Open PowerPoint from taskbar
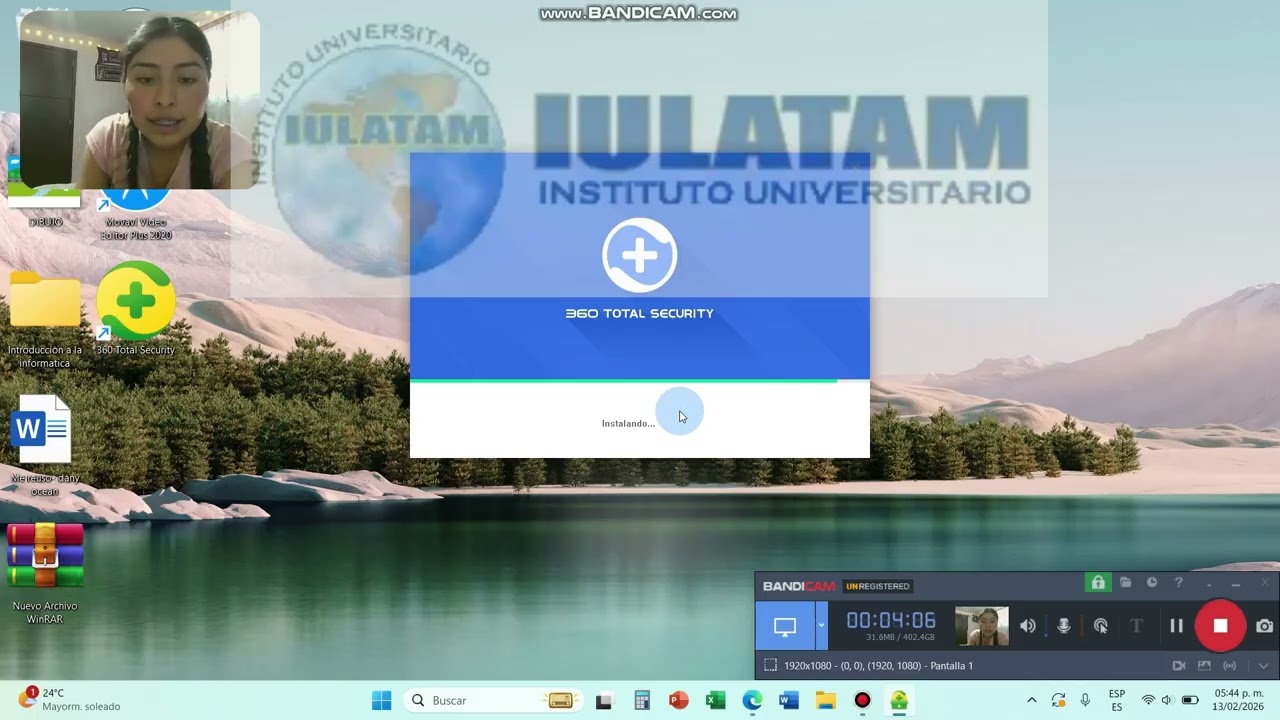Screen dimensions: 1280x720 (x=679, y=700)
